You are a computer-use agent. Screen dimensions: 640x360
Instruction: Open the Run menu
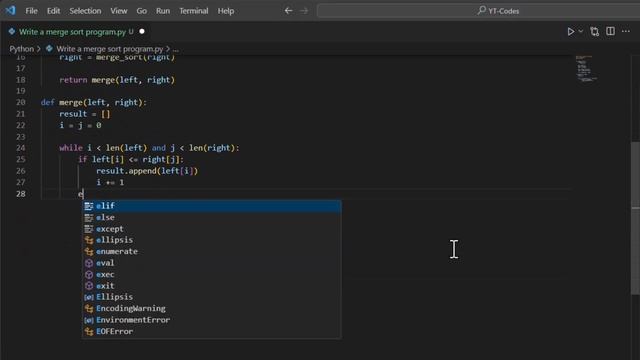point(163,11)
